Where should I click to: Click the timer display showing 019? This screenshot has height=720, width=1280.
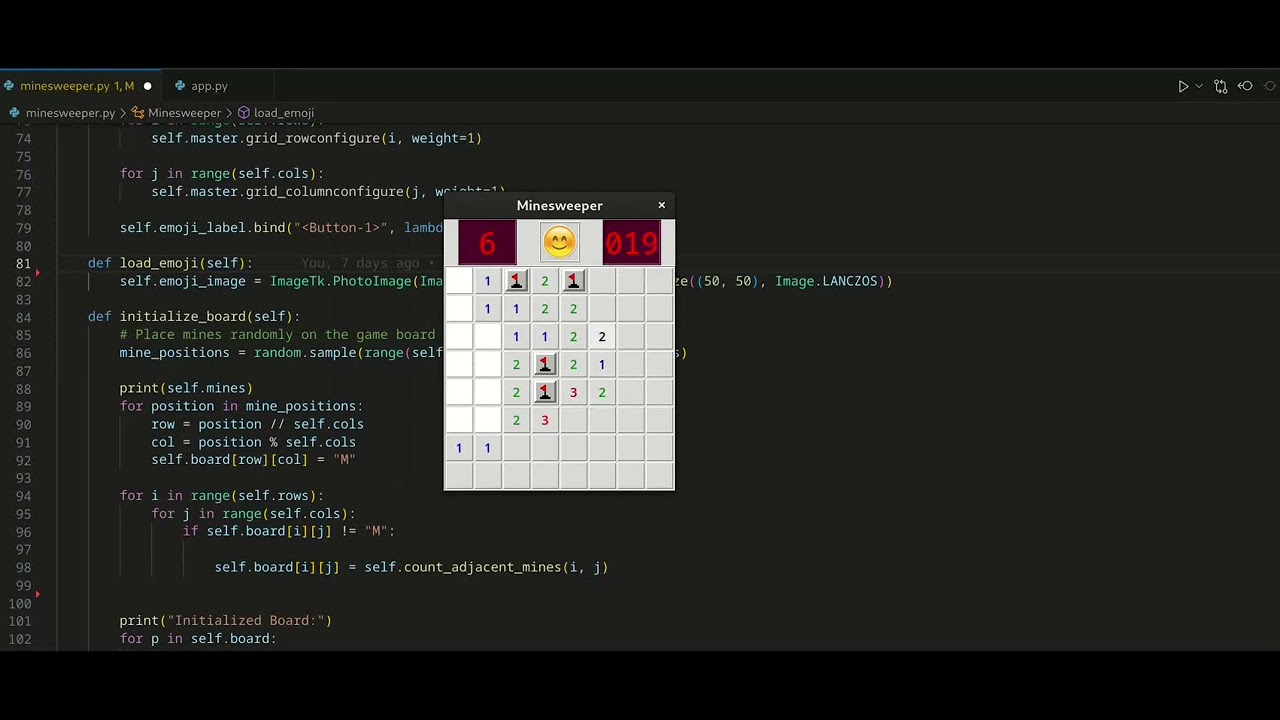click(x=631, y=243)
